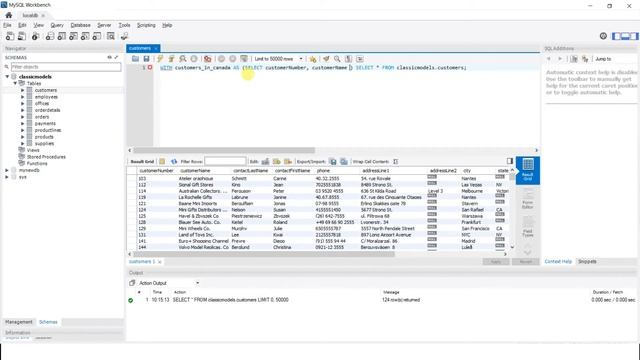Click Search table data toolbar icon
Image resolution: width=640 pixels, height=360 pixels.
pyautogui.click(x=111, y=36)
